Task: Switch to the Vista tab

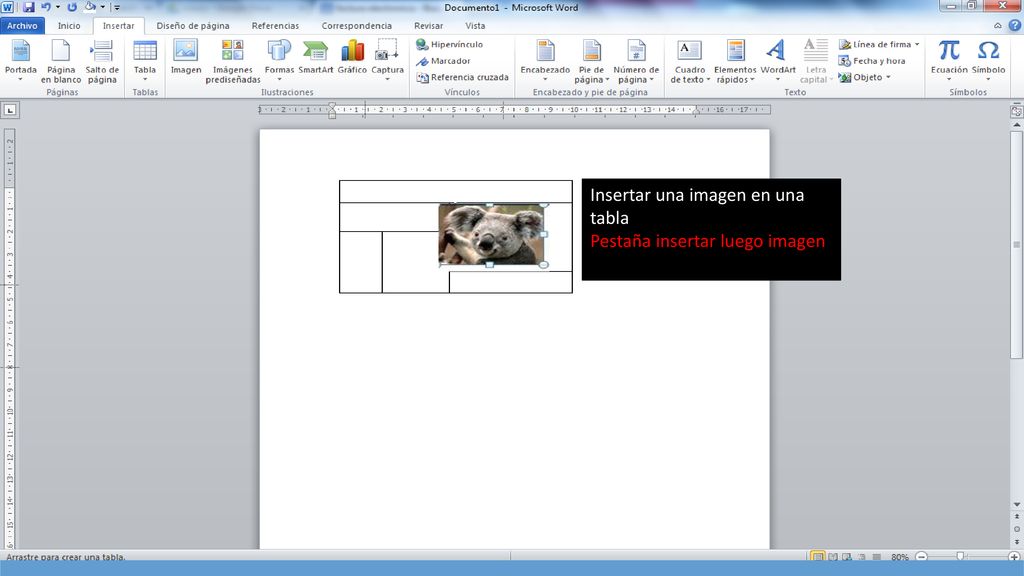Action: pos(475,25)
